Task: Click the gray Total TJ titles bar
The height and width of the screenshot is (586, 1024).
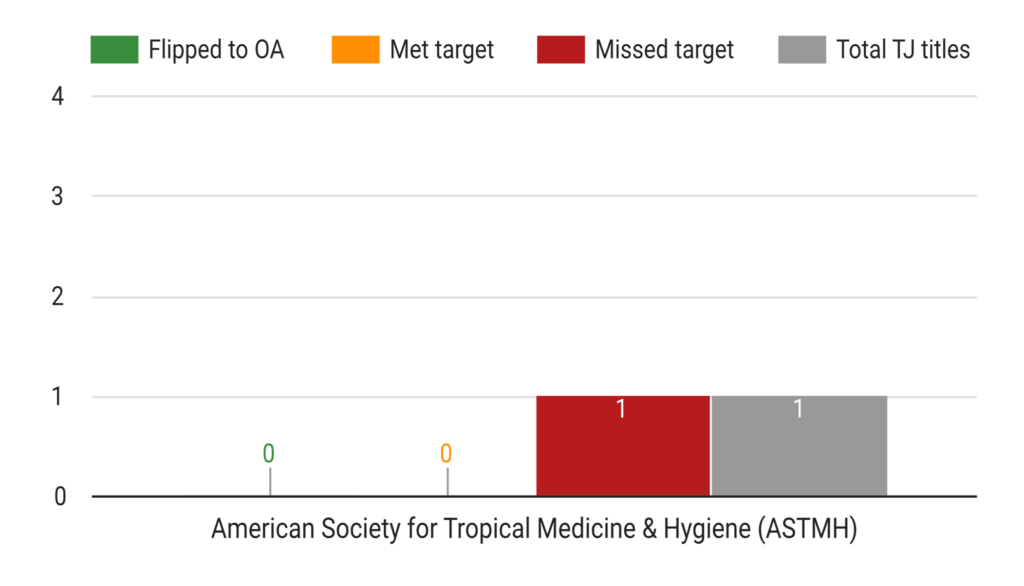Action: (x=799, y=446)
